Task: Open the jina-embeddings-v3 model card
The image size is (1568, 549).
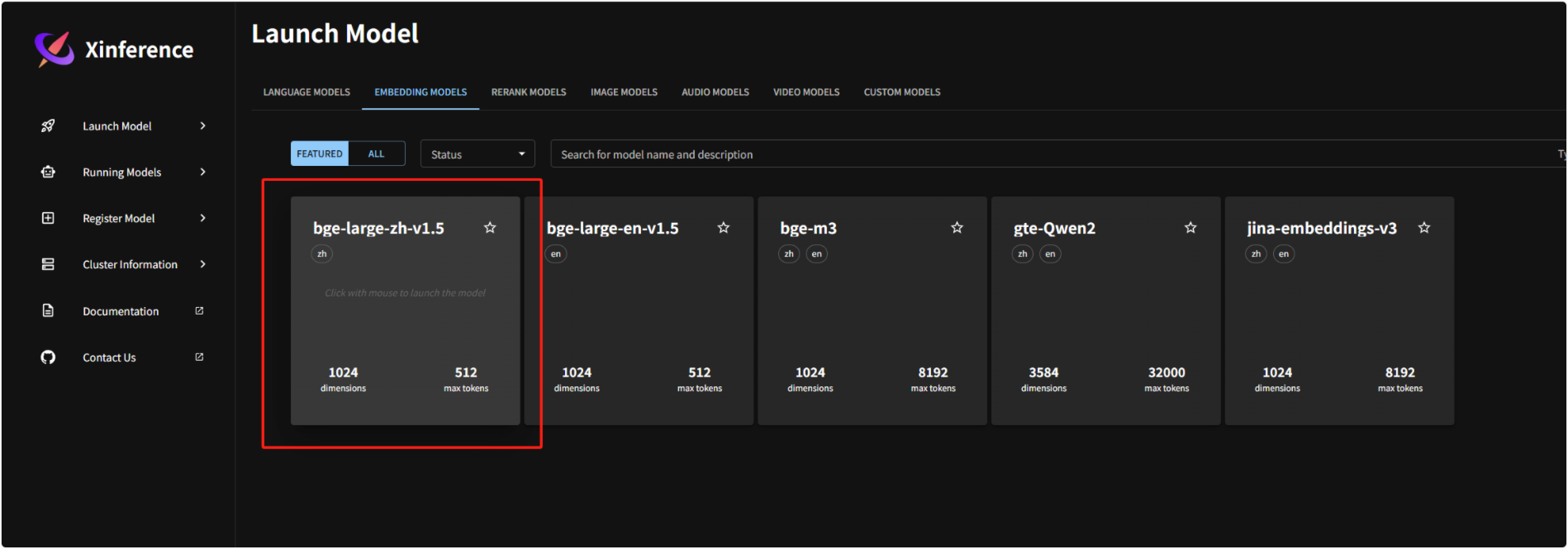Action: click(1340, 311)
